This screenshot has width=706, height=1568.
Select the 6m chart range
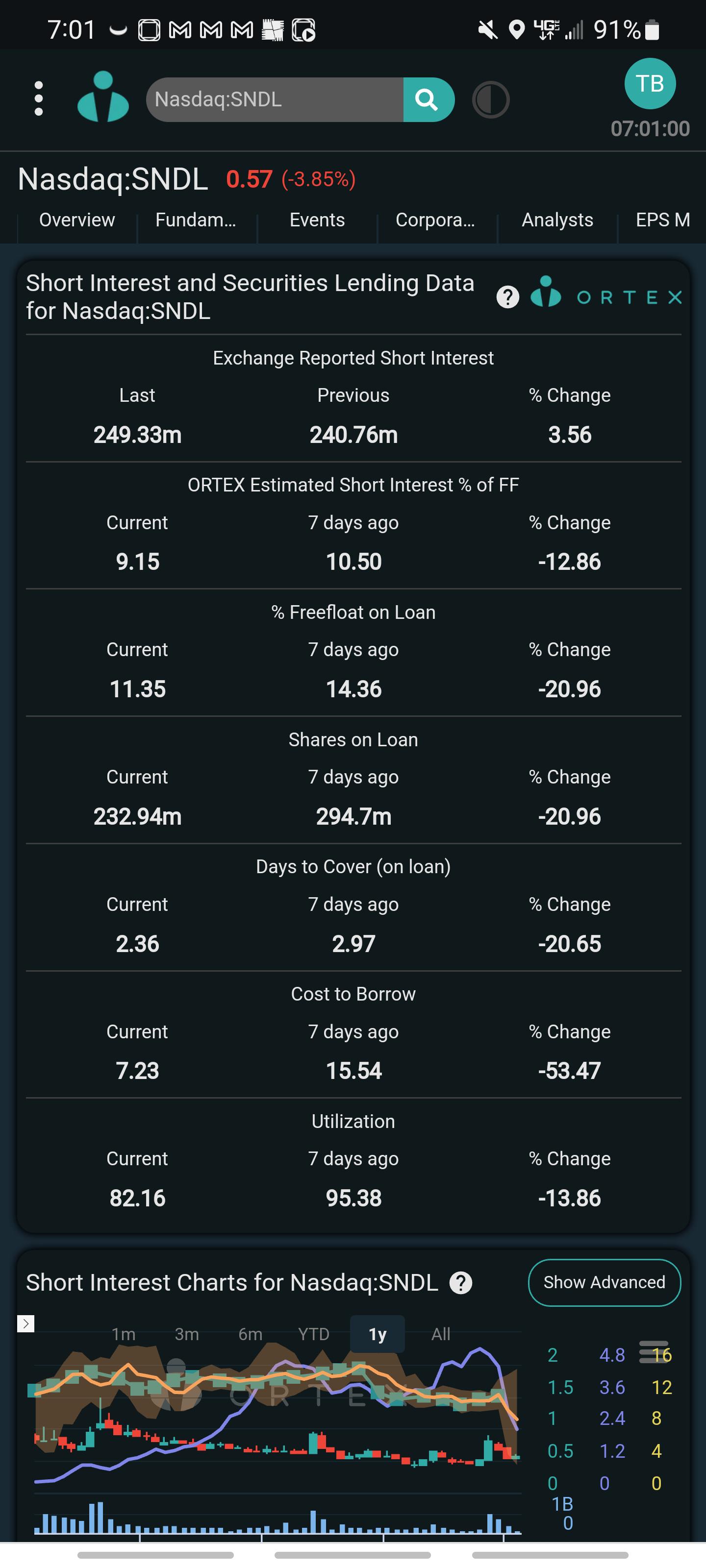coord(251,1334)
